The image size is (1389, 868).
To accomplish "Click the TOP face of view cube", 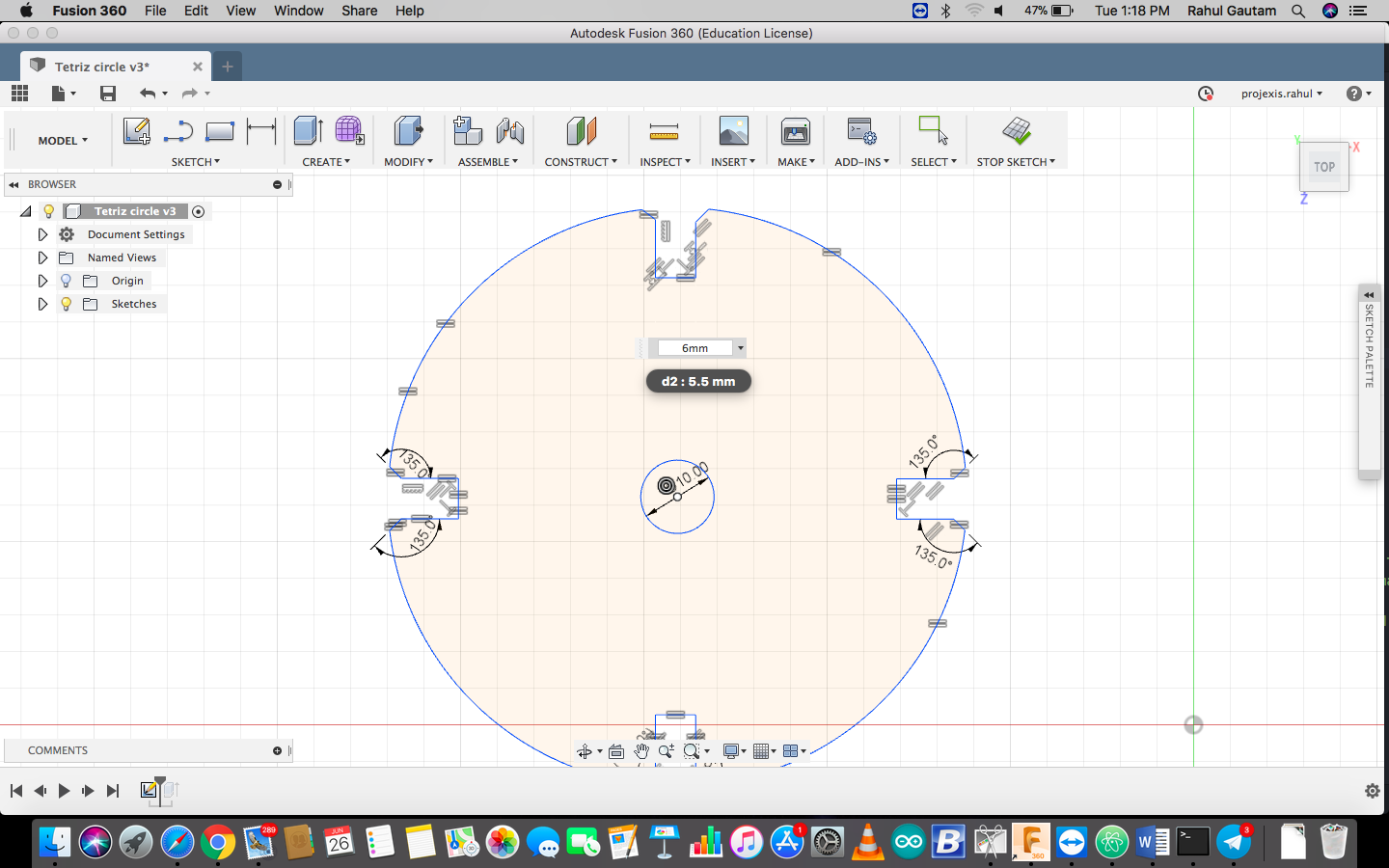I will point(1324,167).
